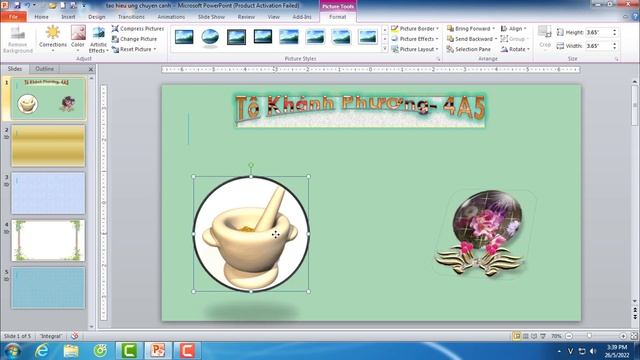Click the rotation handle of the selected picture

click(x=251, y=165)
